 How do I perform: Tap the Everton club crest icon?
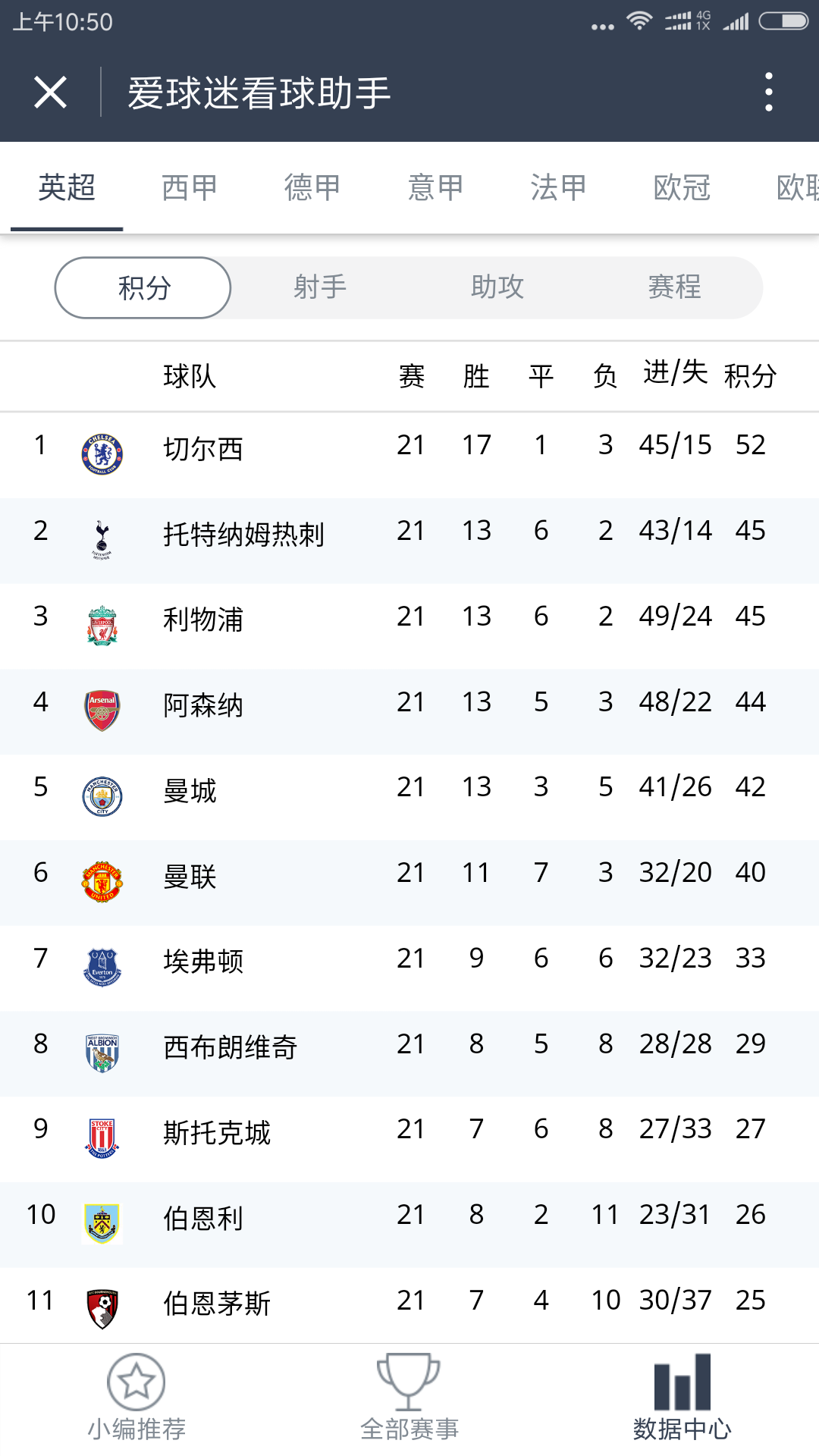coord(102,968)
